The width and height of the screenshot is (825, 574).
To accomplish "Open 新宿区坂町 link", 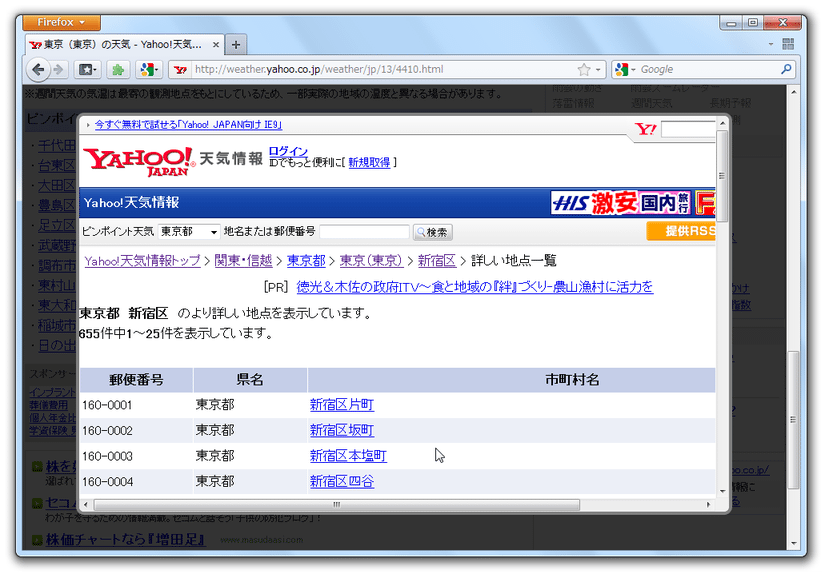I will click(342, 430).
